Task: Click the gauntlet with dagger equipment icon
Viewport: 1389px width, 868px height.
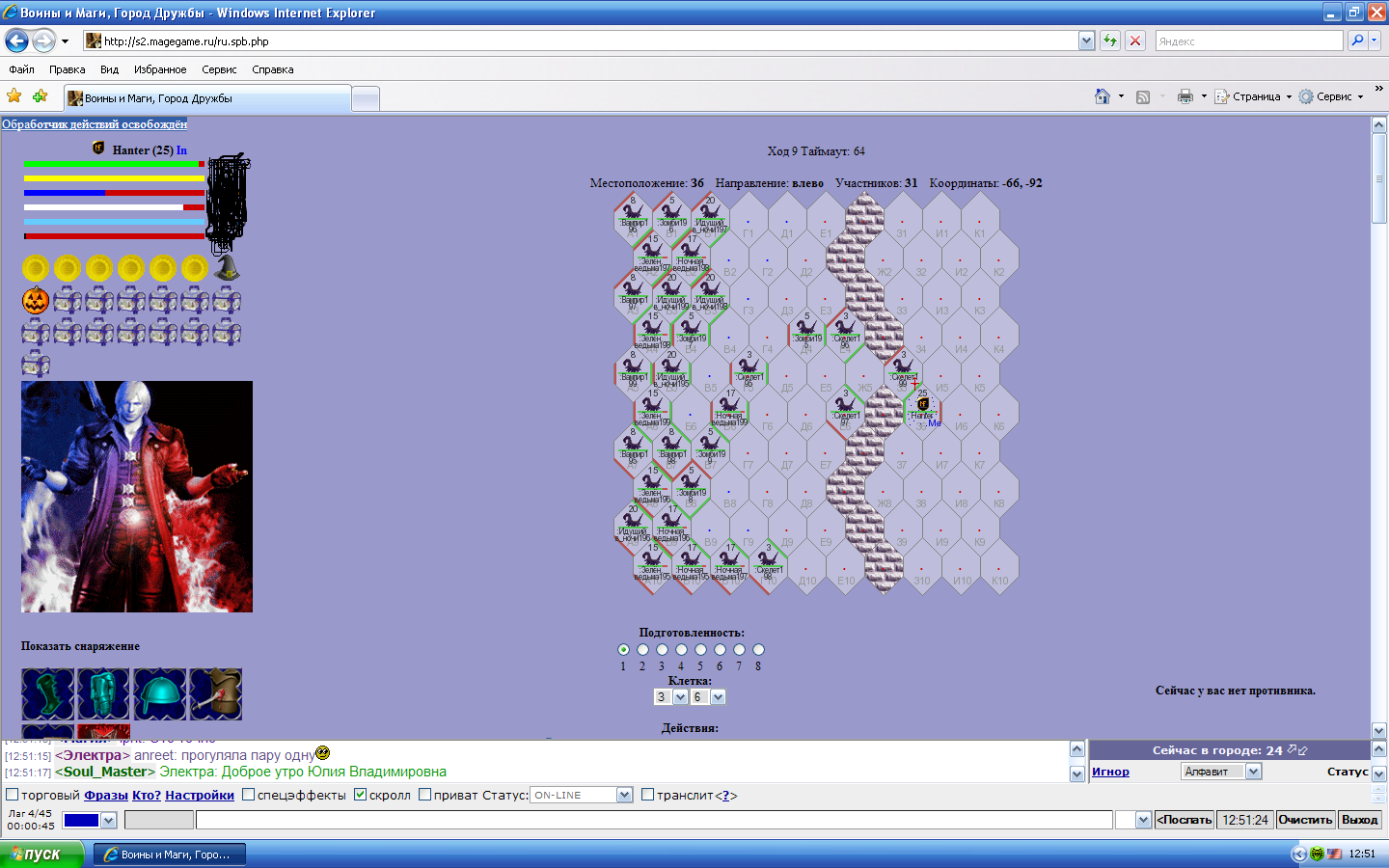Action: coord(216,693)
